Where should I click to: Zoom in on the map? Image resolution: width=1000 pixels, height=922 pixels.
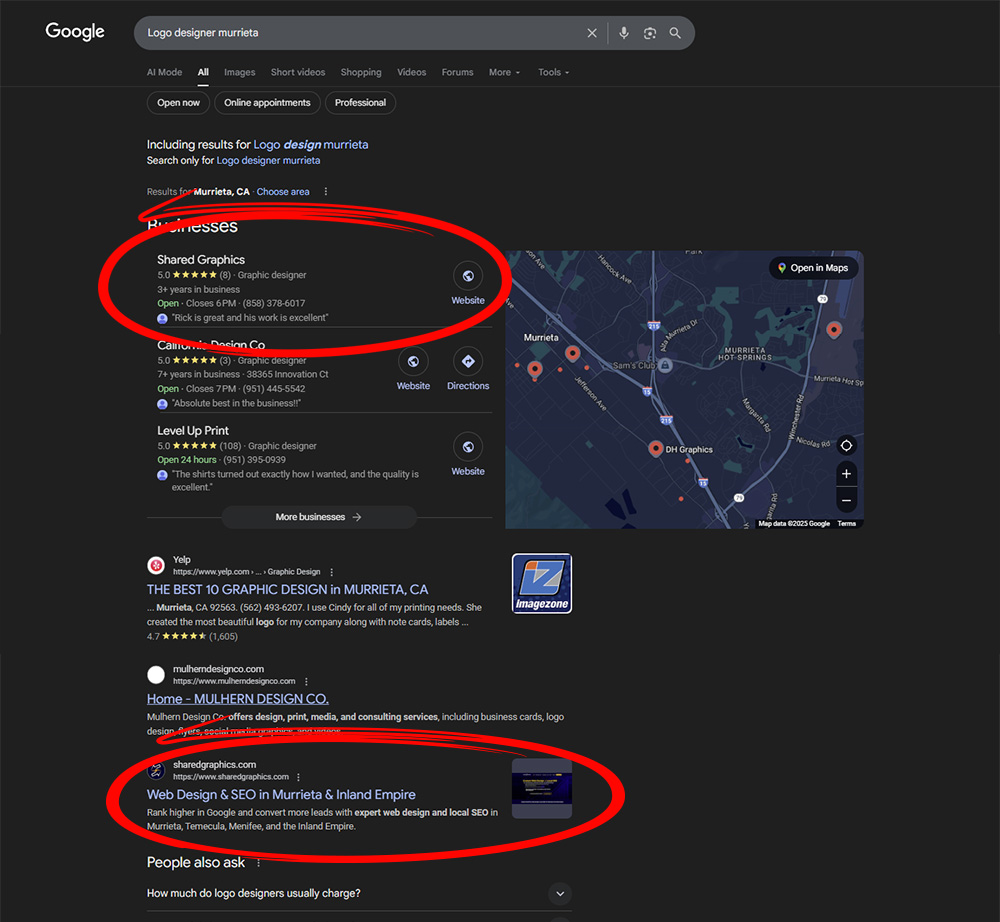[846, 474]
